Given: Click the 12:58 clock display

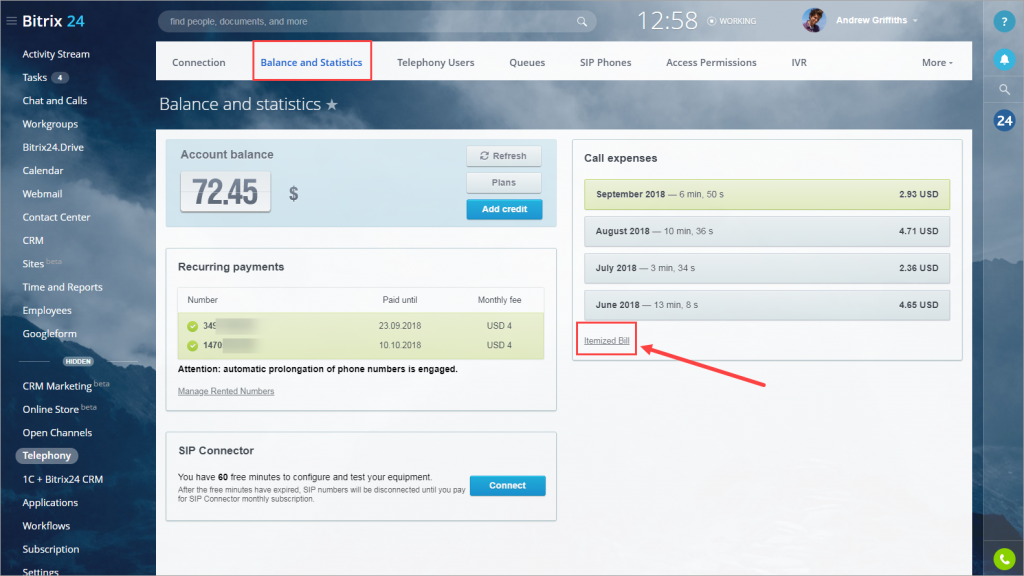Looking at the screenshot, I should pos(667,21).
